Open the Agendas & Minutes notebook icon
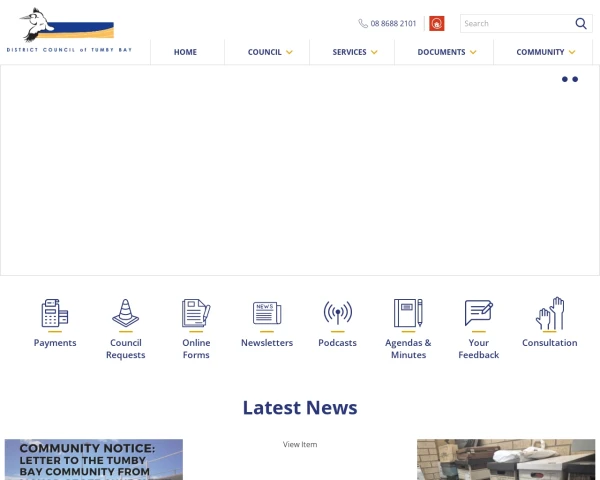Viewport: 600px width, 480px height. 408,313
